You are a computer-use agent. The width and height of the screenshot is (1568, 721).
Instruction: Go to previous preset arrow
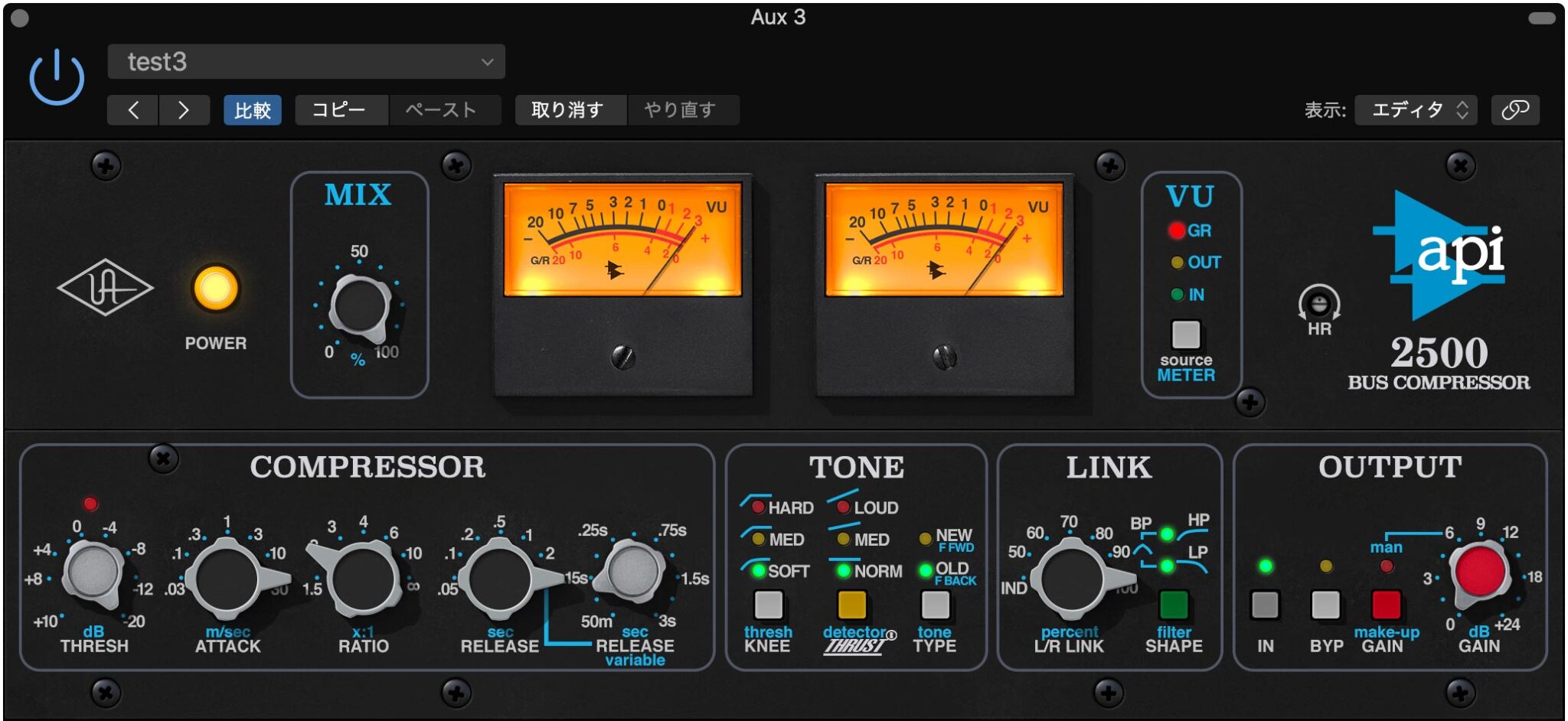point(133,110)
